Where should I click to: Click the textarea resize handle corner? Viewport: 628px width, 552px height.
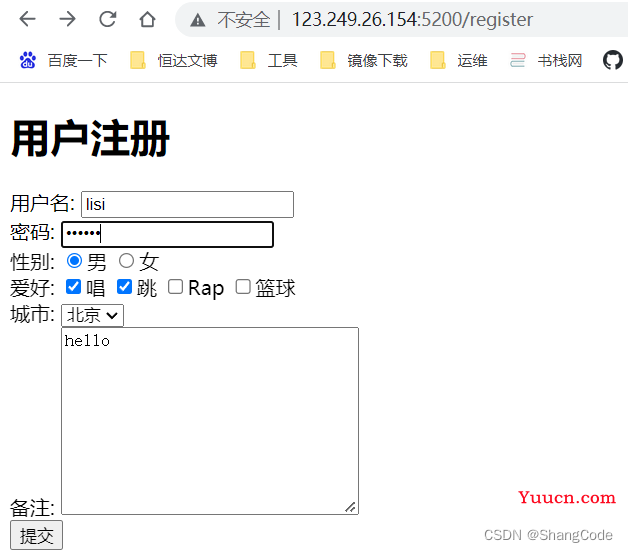(x=350, y=507)
